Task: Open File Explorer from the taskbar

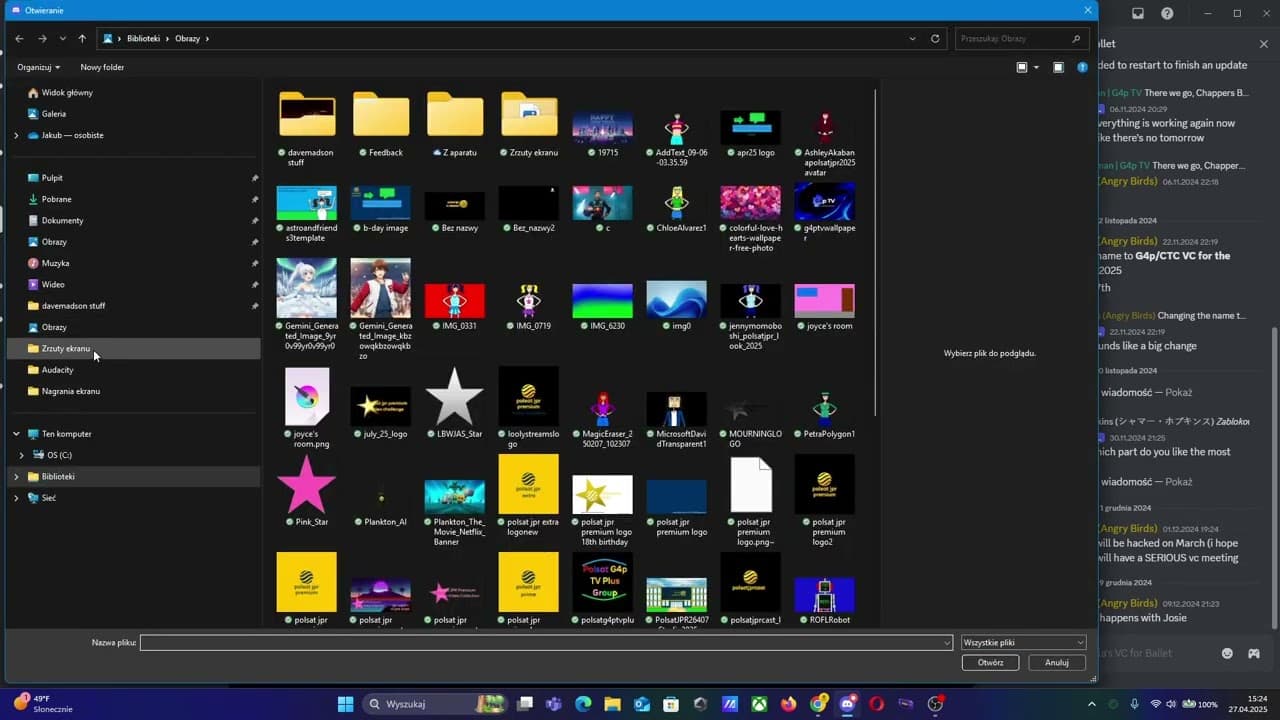Action: pos(612,704)
